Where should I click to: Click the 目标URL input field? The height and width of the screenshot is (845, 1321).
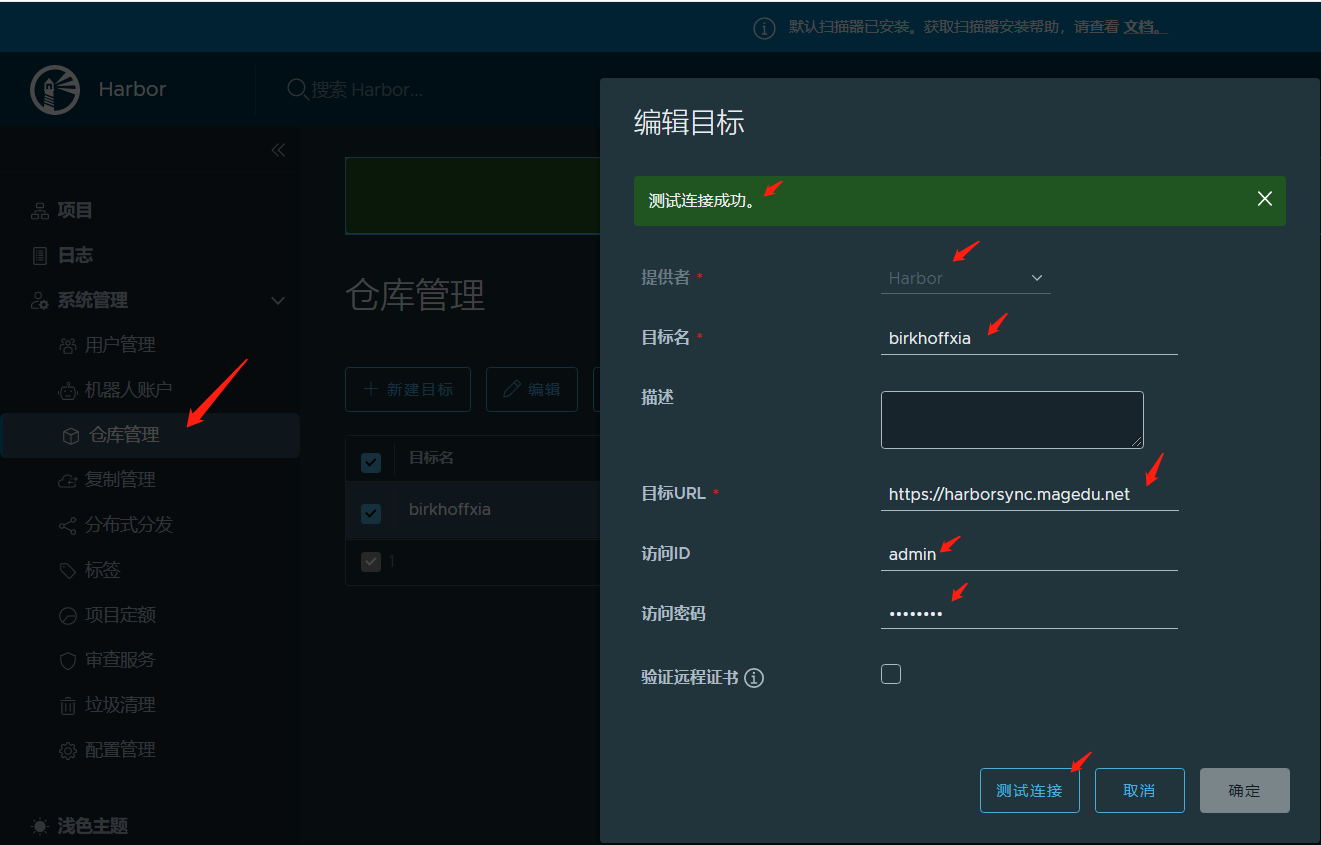(x=1029, y=494)
